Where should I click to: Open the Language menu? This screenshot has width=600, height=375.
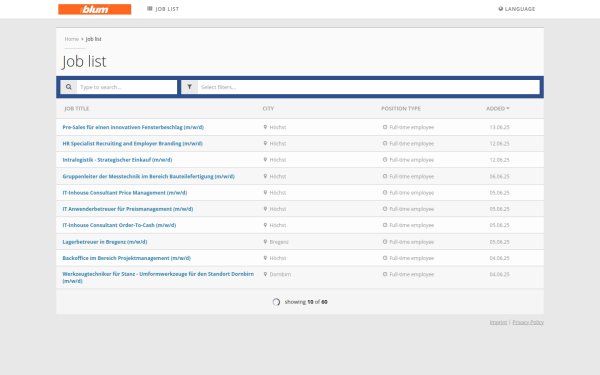[x=517, y=9]
